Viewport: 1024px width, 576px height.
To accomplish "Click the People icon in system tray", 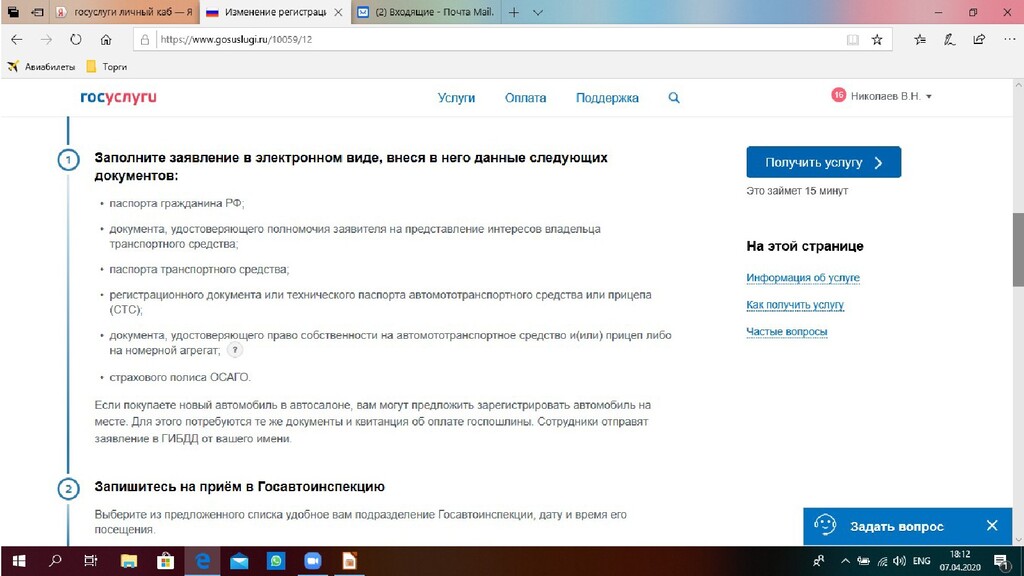I will tap(818, 561).
